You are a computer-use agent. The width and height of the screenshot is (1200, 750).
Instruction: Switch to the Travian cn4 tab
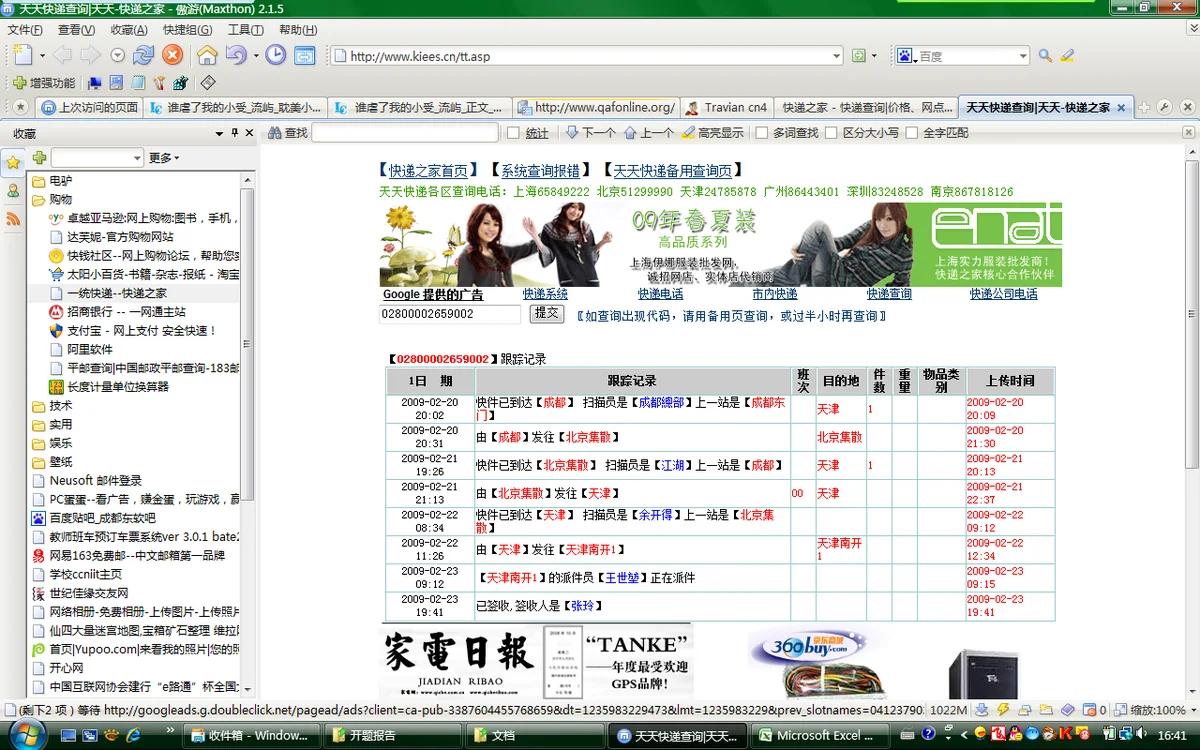pos(726,107)
